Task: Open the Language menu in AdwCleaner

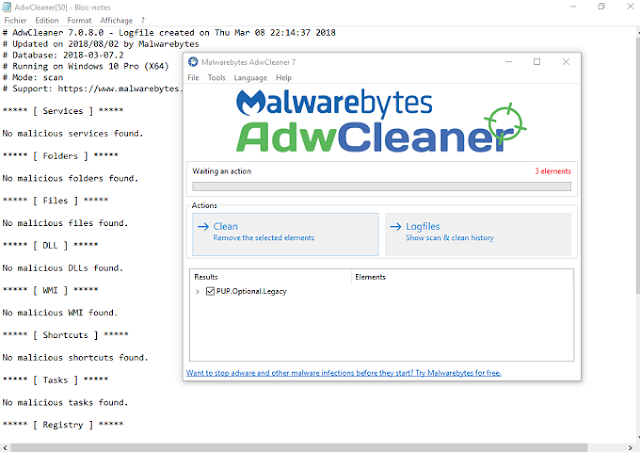Action: [250, 78]
